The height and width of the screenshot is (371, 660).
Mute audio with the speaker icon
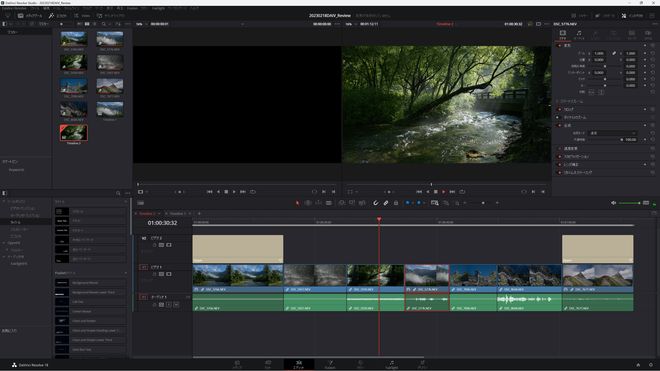(x=614, y=203)
